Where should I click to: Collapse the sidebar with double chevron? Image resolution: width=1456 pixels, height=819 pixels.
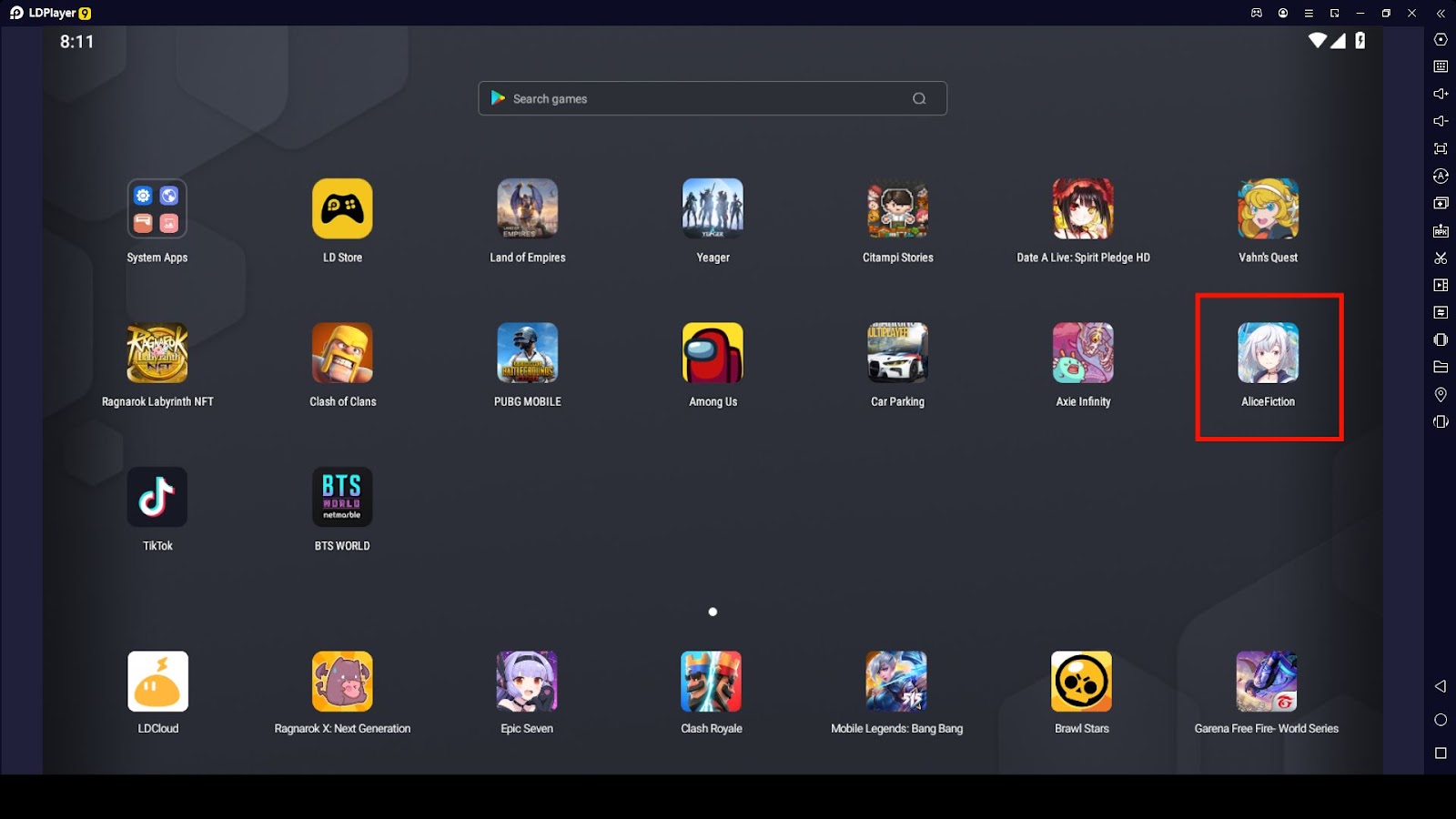[x=1441, y=14]
